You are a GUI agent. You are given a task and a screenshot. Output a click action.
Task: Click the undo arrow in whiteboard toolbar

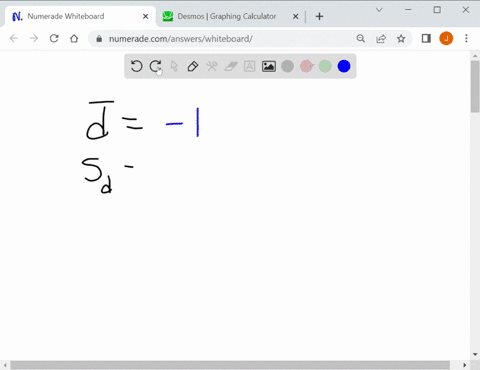point(136,66)
